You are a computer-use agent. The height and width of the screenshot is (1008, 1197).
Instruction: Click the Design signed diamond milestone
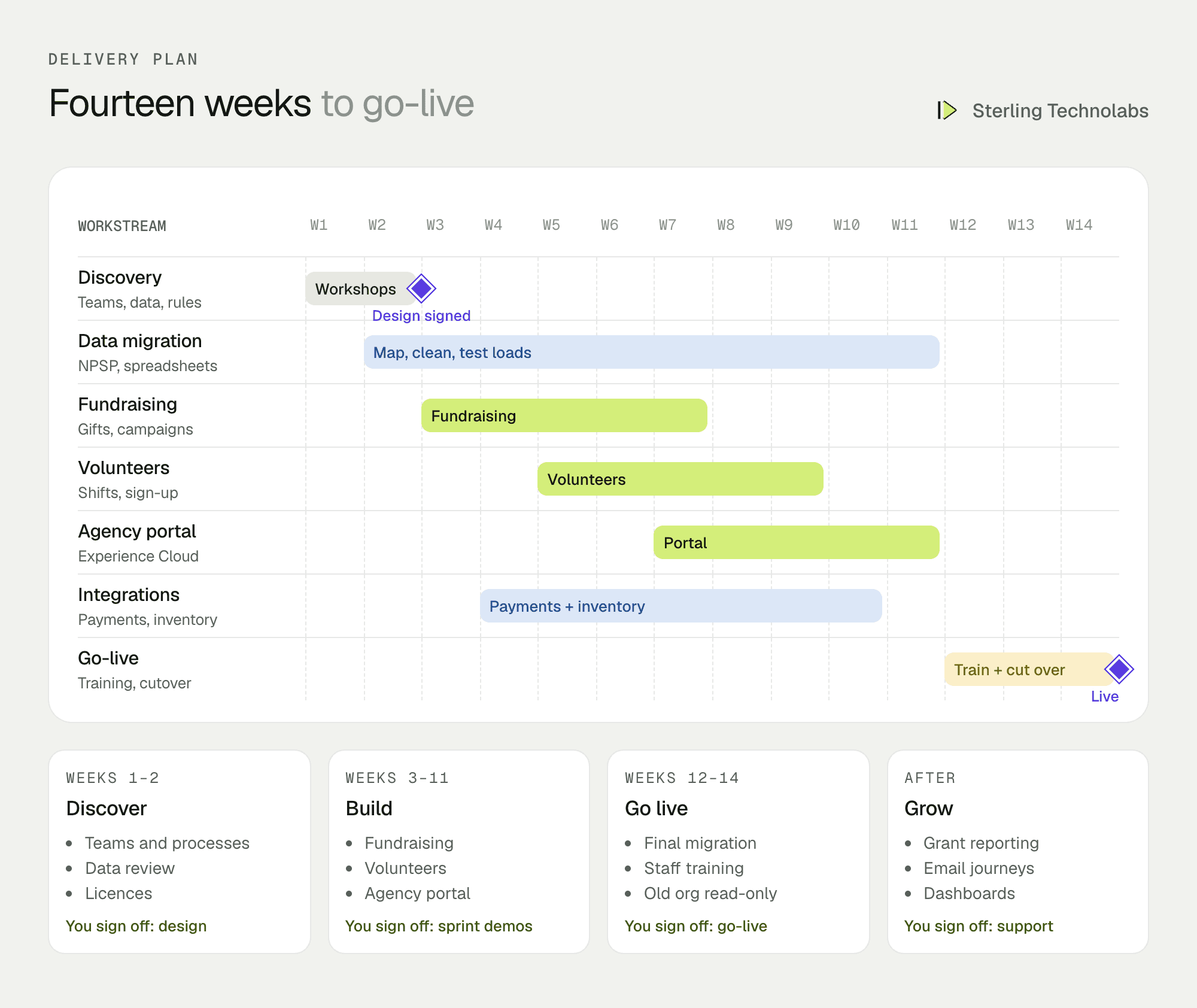tap(421, 289)
